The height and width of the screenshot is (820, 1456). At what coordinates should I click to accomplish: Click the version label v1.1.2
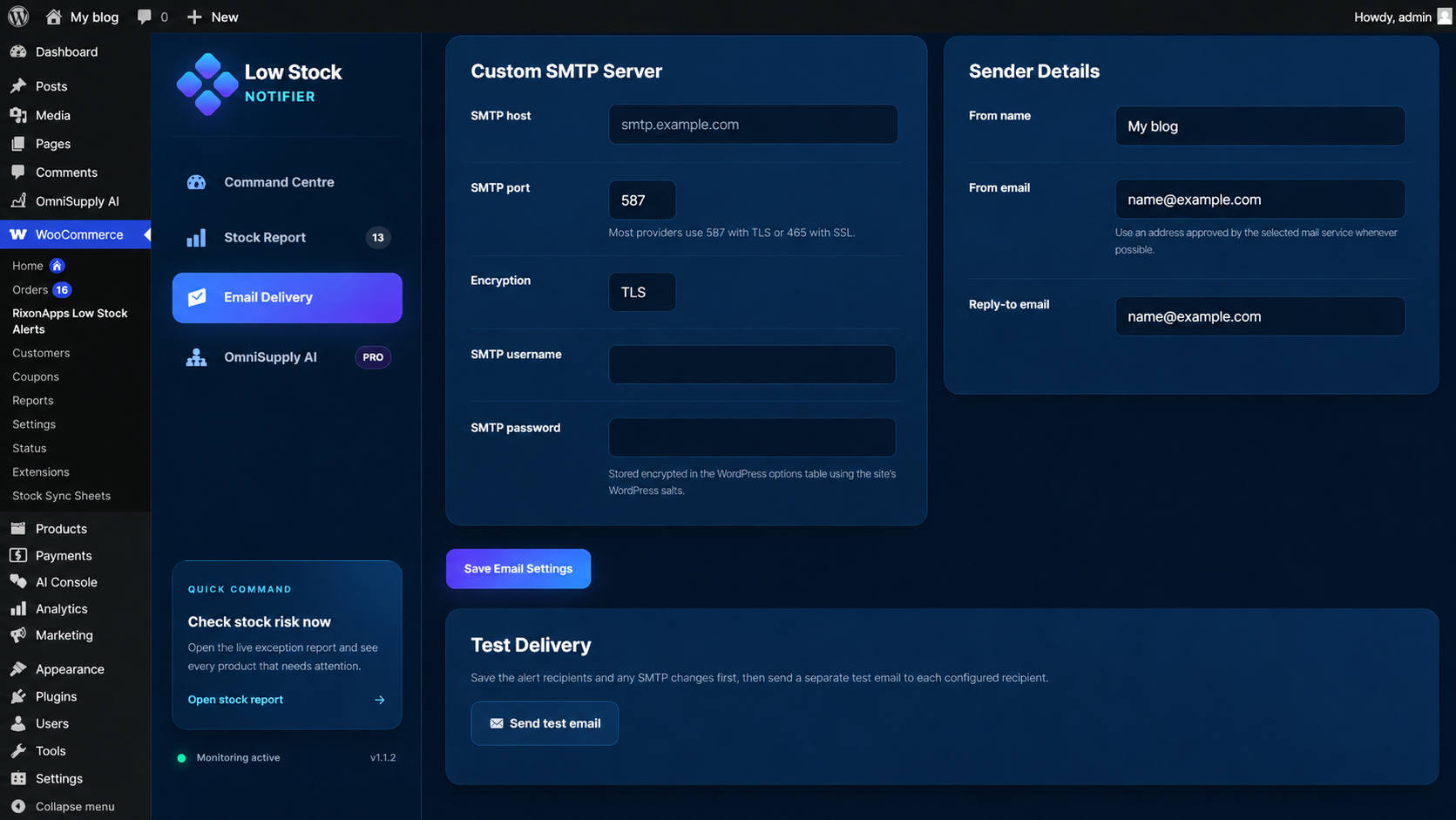(383, 757)
